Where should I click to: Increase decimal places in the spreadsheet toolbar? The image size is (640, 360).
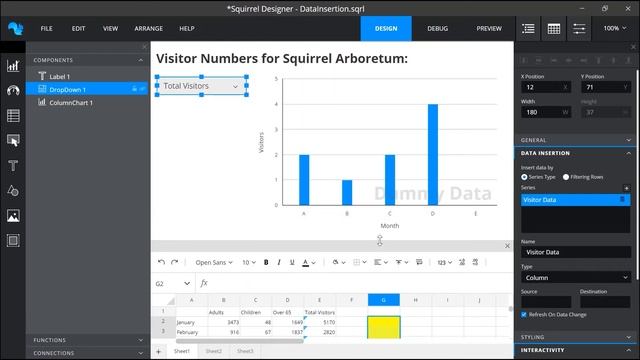tap(462, 262)
